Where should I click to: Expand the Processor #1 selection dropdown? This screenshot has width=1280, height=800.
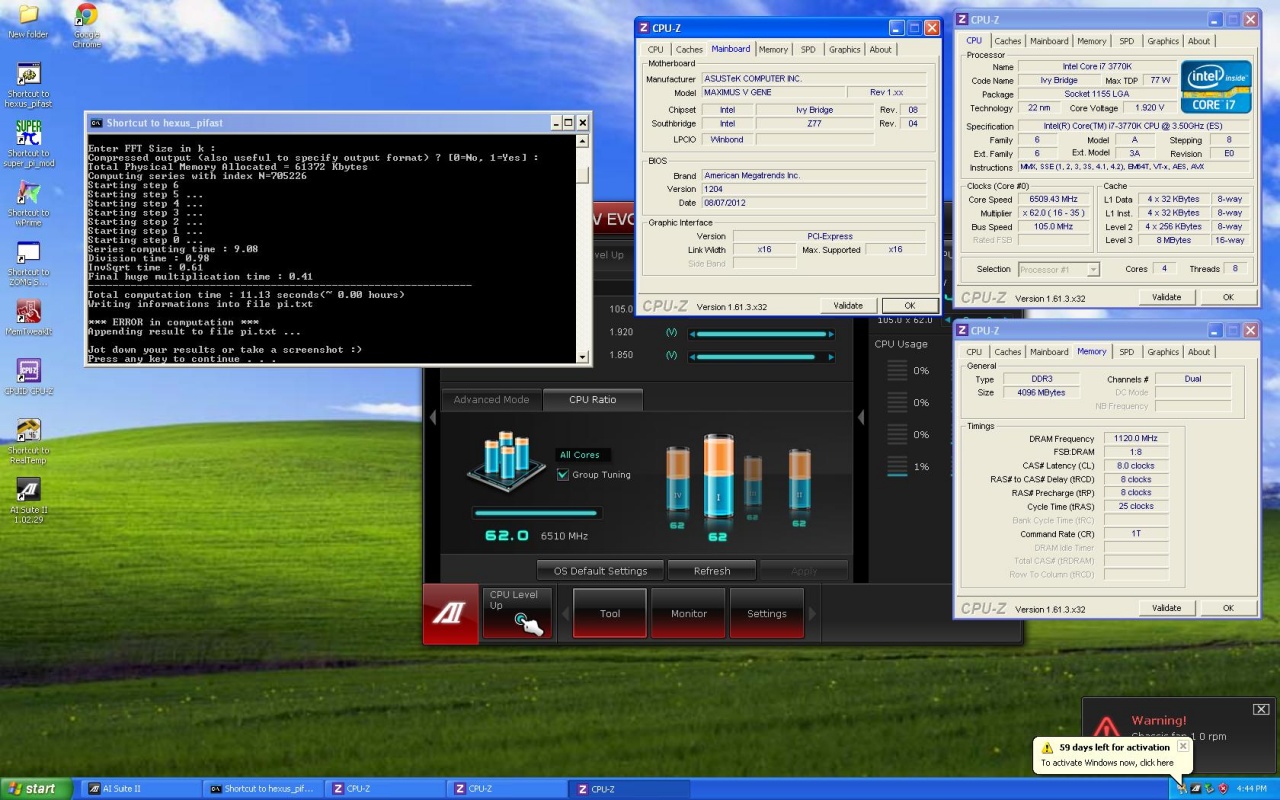(x=1092, y=270)
